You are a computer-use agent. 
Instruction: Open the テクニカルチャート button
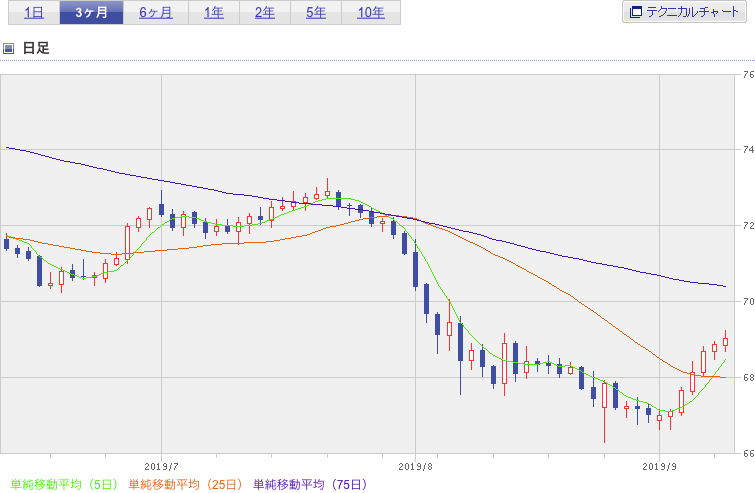coord(684,12)
